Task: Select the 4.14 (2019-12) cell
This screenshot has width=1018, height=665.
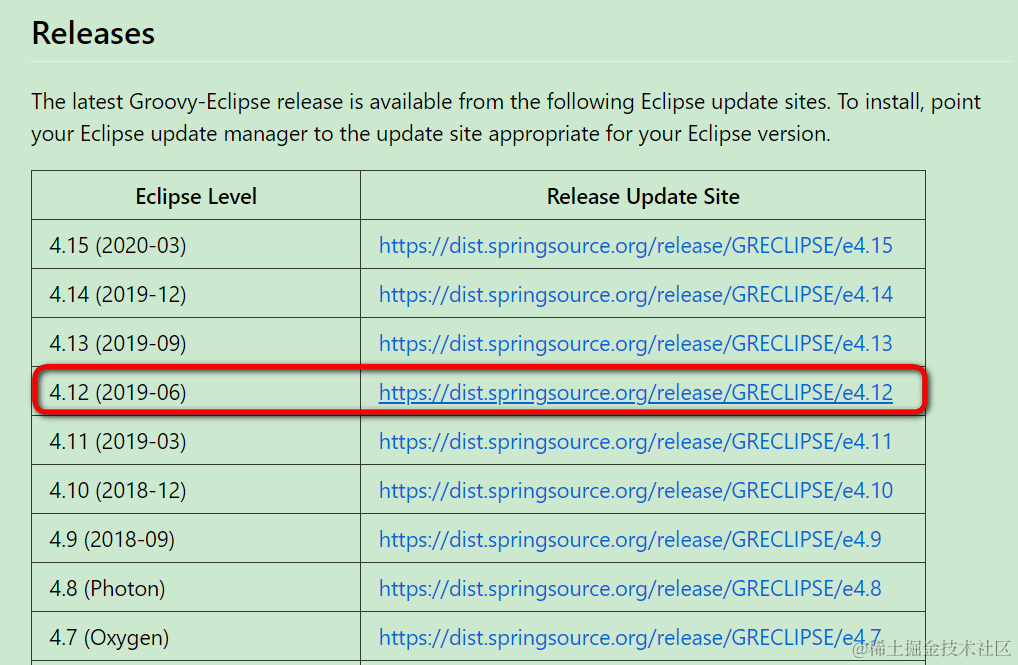Action: click(x=196, y=294)
